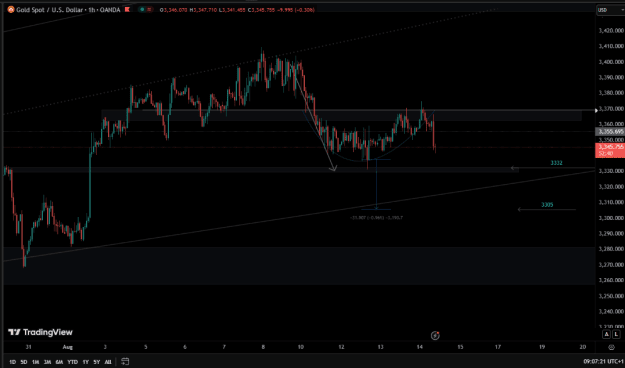
Task: Select the measurement label below the blue range line
Action: click(376, 218)
